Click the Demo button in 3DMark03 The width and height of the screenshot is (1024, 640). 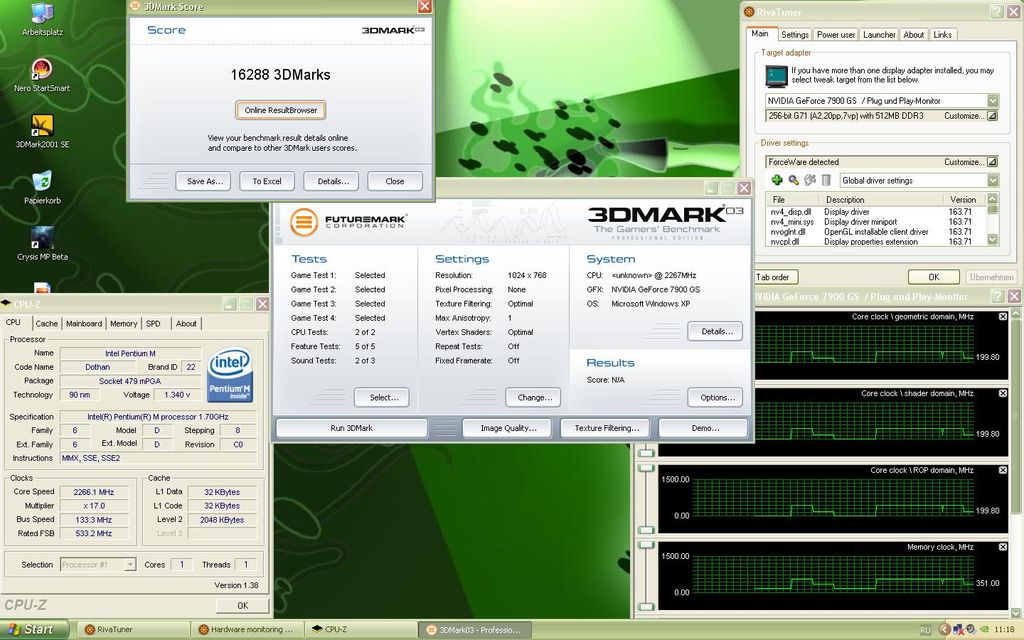point(705,428)
